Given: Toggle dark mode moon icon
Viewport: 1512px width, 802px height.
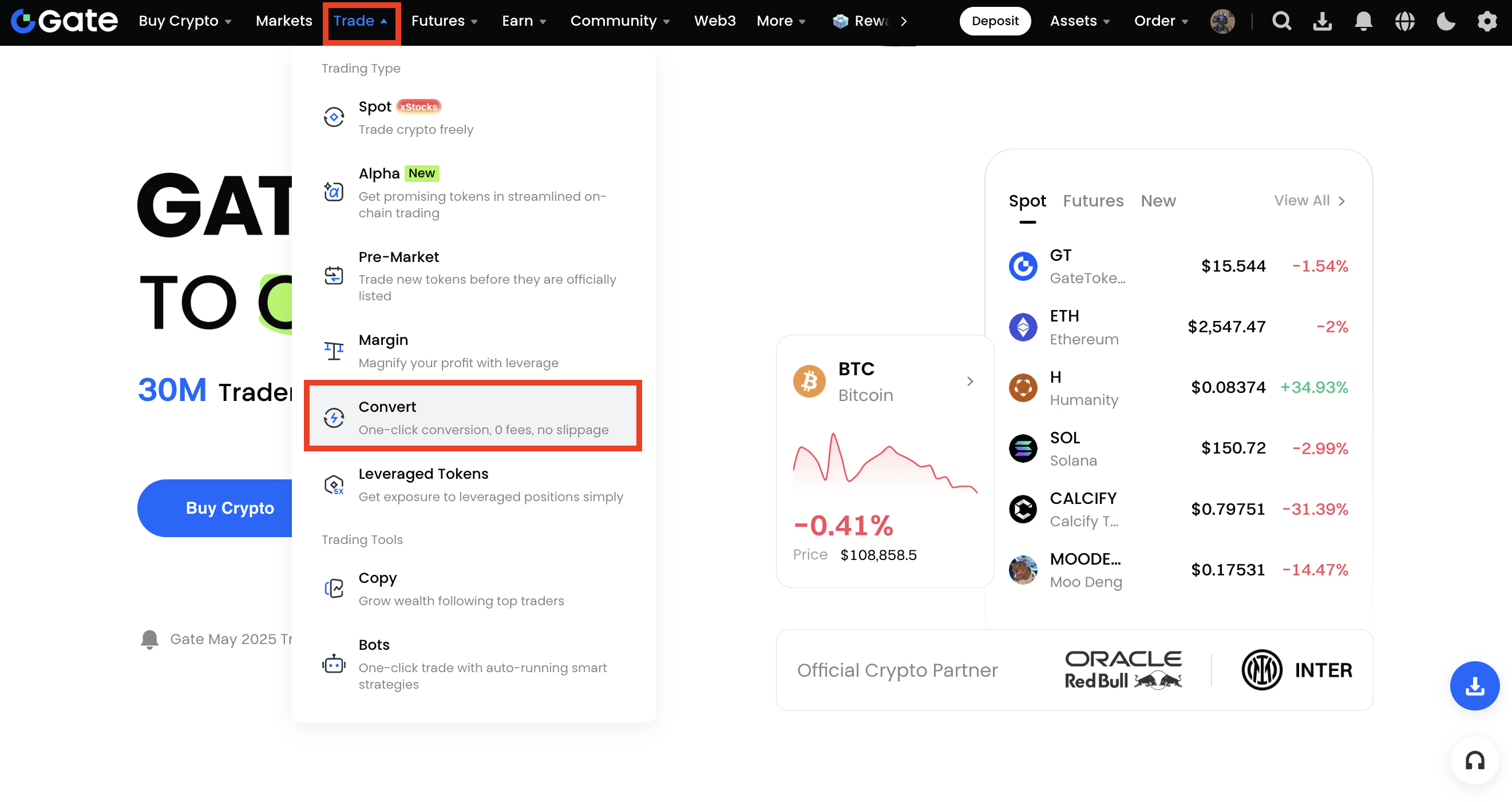Looking at the screenshot, I should tap(1446, 22).
